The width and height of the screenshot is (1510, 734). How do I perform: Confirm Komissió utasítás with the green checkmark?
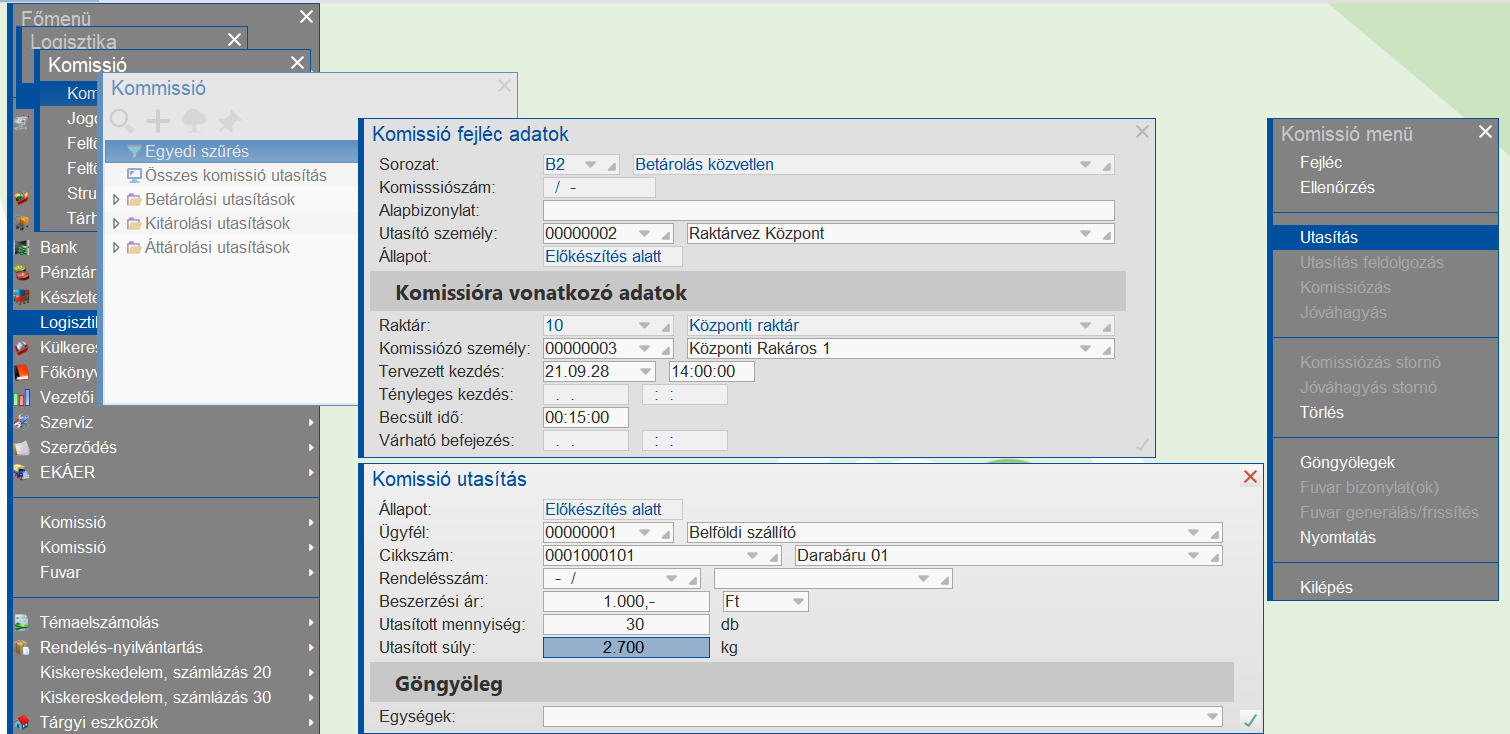(1249, 718)
